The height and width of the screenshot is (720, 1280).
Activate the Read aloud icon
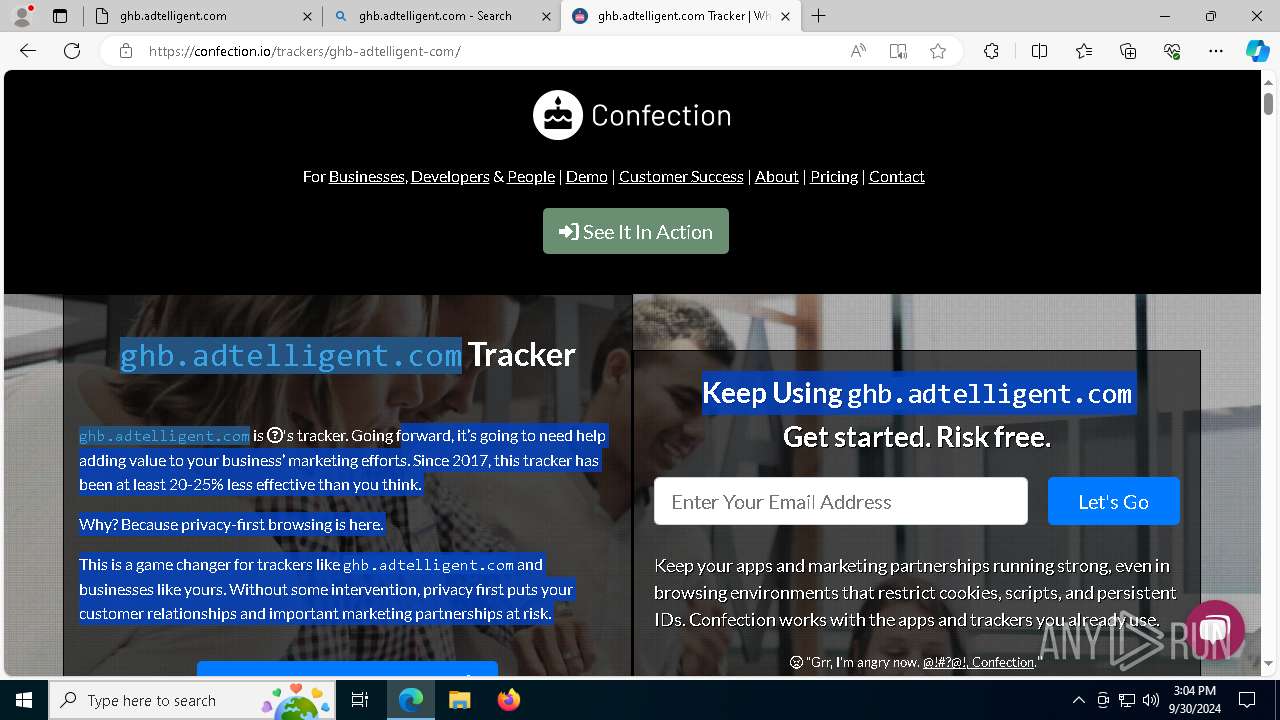click(x=858, y=51)
